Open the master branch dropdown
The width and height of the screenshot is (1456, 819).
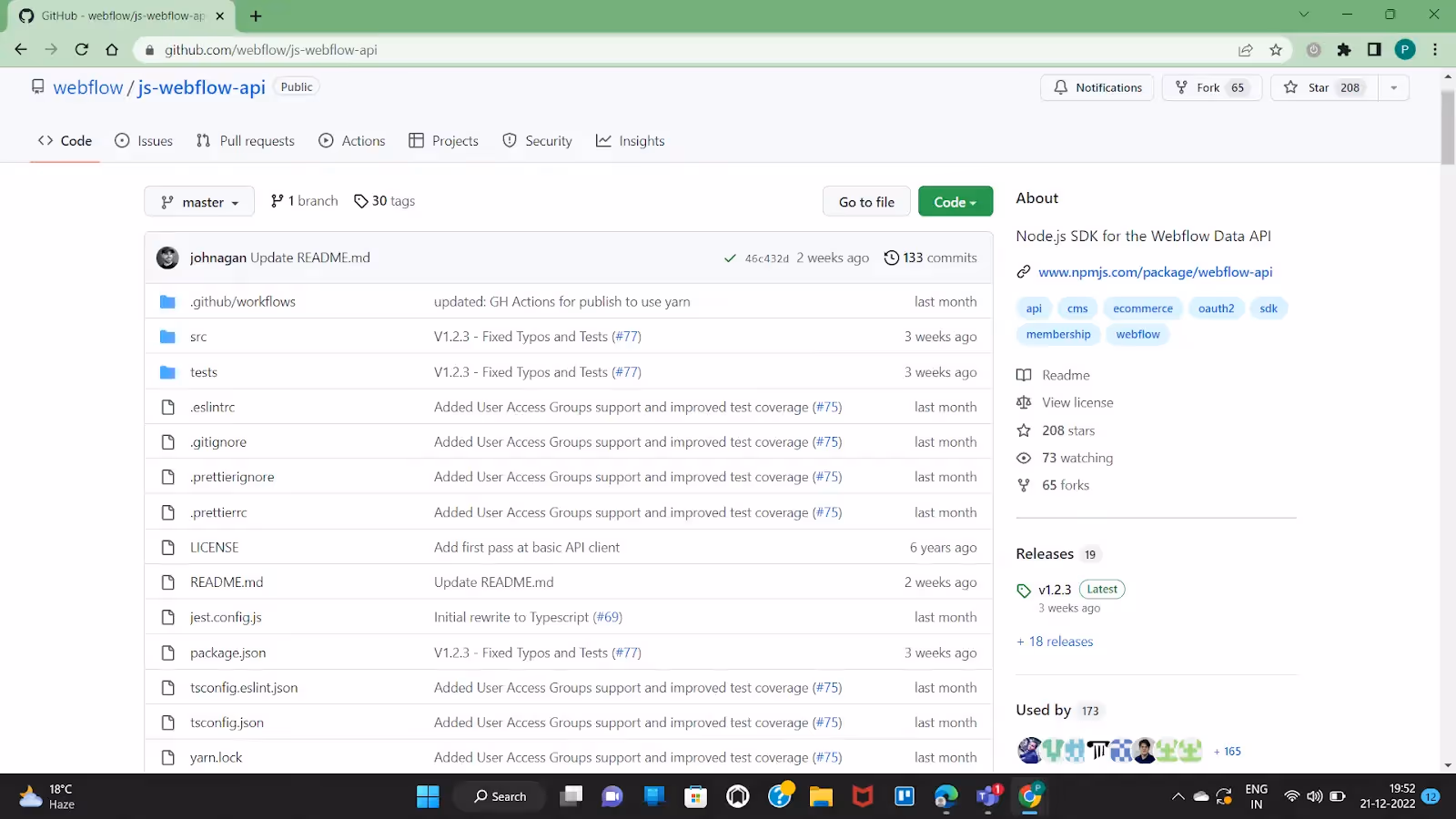pyautogui.click(x=199, y=202)
